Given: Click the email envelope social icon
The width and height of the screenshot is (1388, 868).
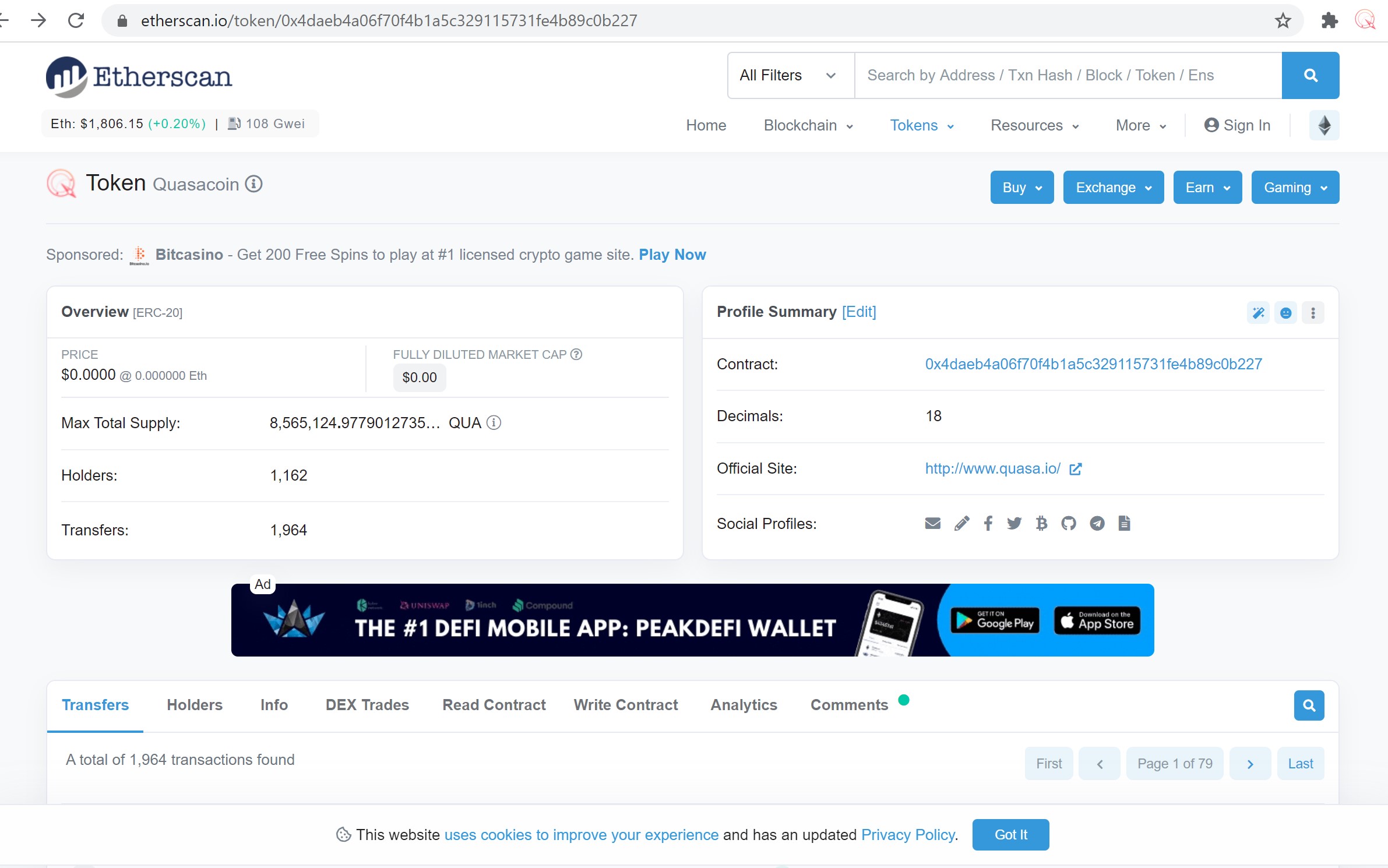Looking at the screenshot, I should tap(932, 523).
